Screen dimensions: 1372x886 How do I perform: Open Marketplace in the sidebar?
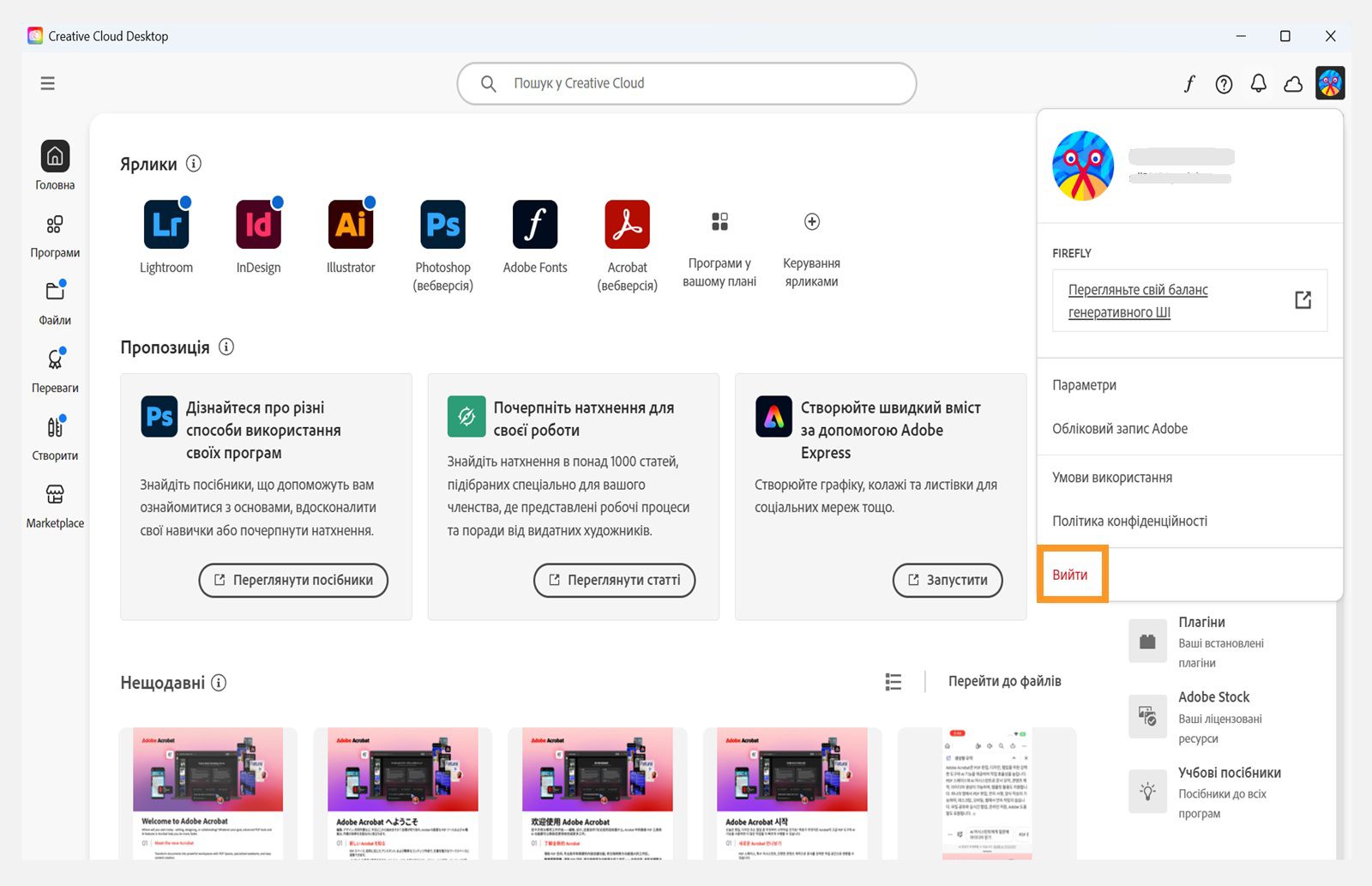click(55, 506)
